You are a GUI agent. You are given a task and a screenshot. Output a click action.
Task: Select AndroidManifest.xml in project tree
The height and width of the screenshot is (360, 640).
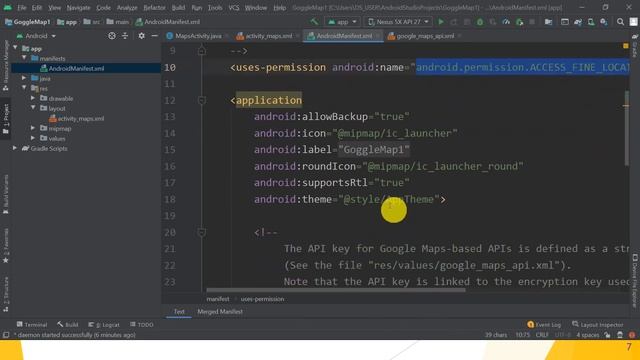pyautogui.click(x=76, y=68)
